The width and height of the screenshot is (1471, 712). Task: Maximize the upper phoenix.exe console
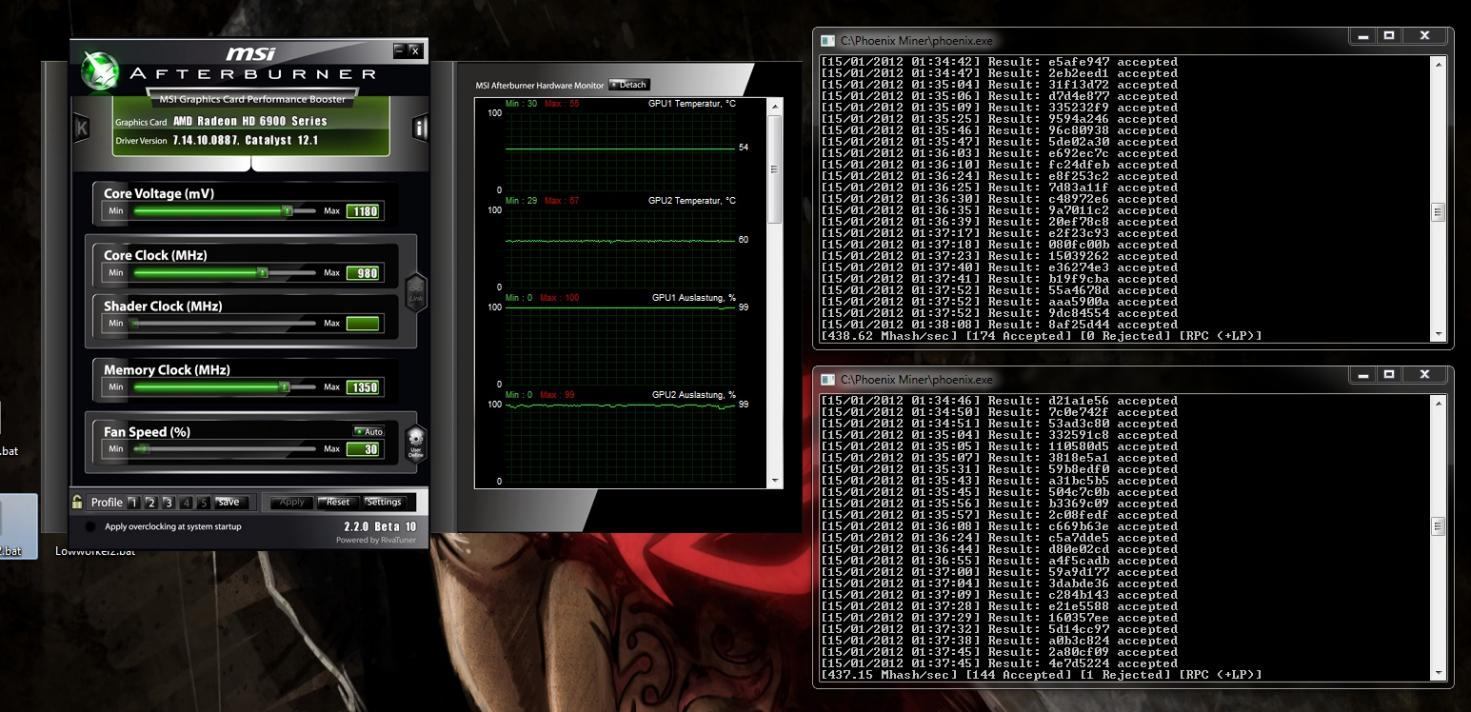click(1388, 37)
